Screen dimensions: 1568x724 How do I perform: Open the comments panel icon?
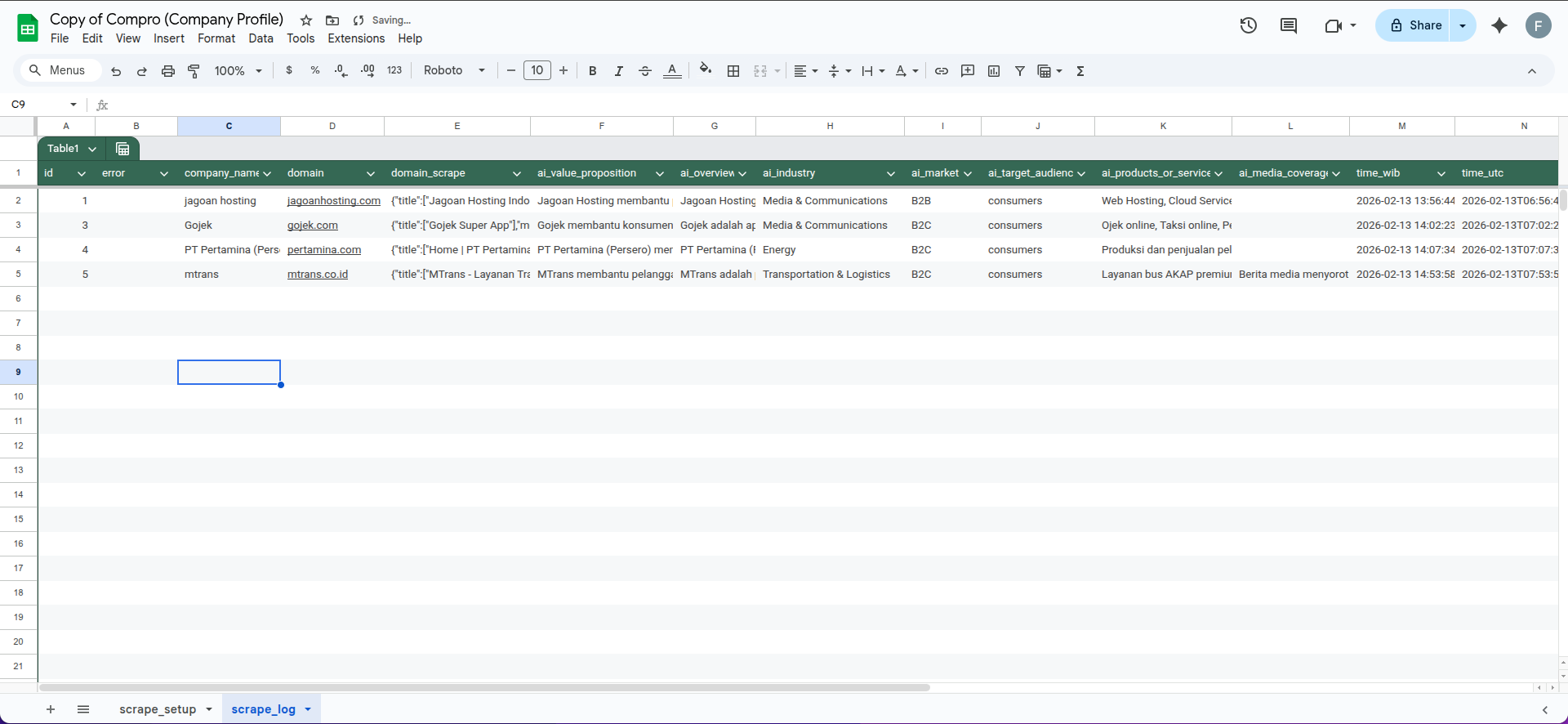point(1288,25)
